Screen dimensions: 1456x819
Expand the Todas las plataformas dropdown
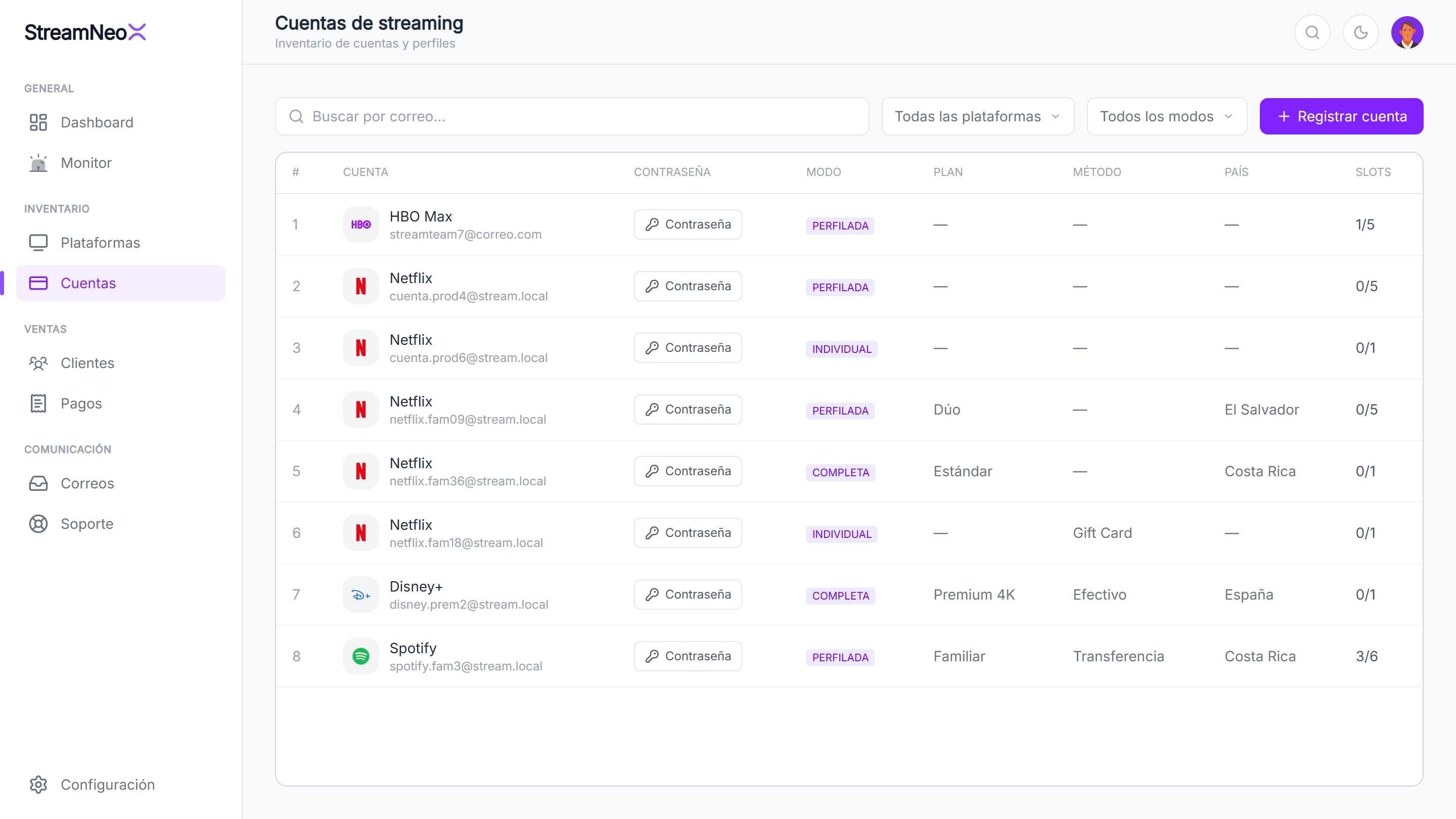pyautogui.click(x=978, y=116)
